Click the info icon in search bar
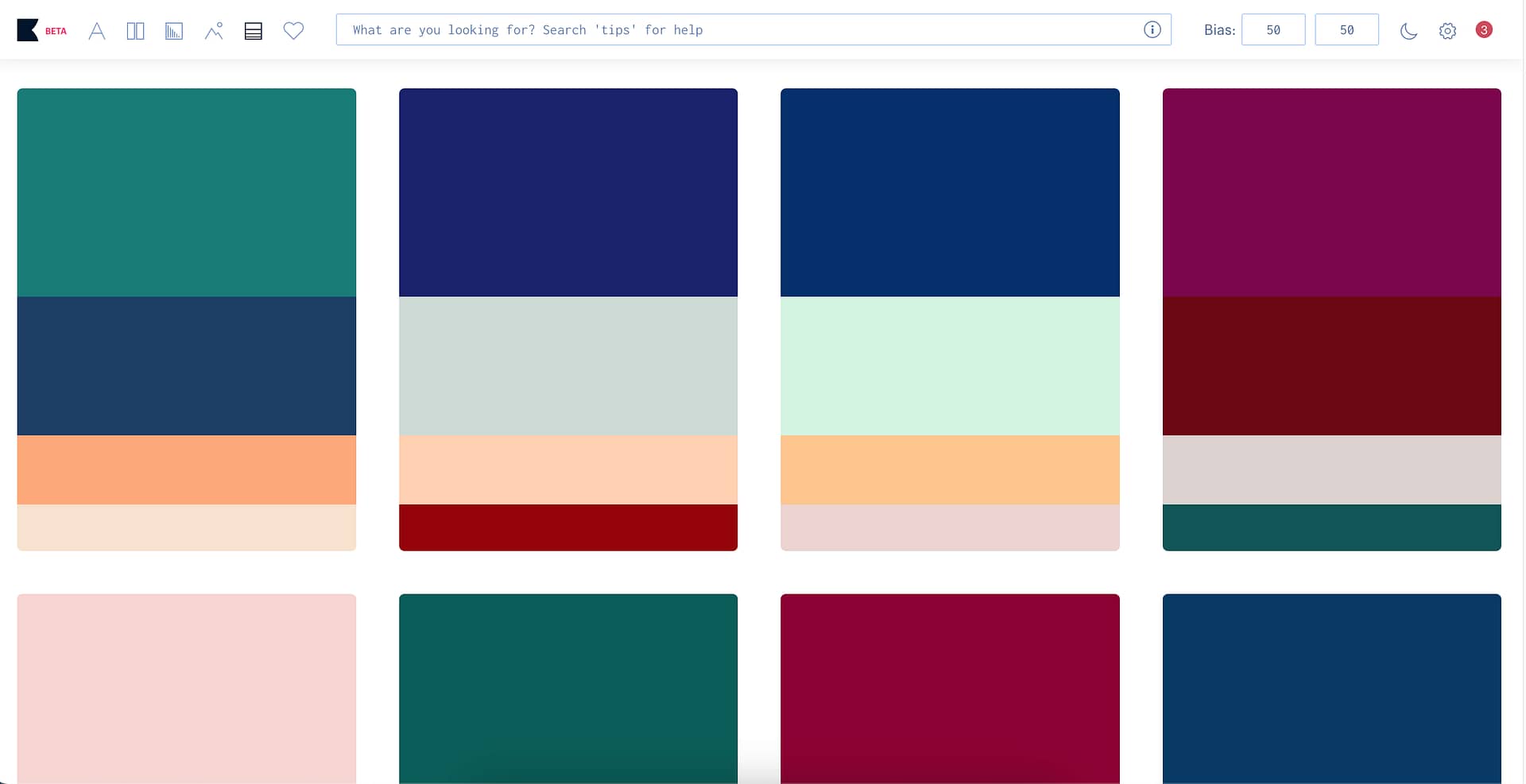This screenshot has width=1526, height=784. [x=1152, y=29]
